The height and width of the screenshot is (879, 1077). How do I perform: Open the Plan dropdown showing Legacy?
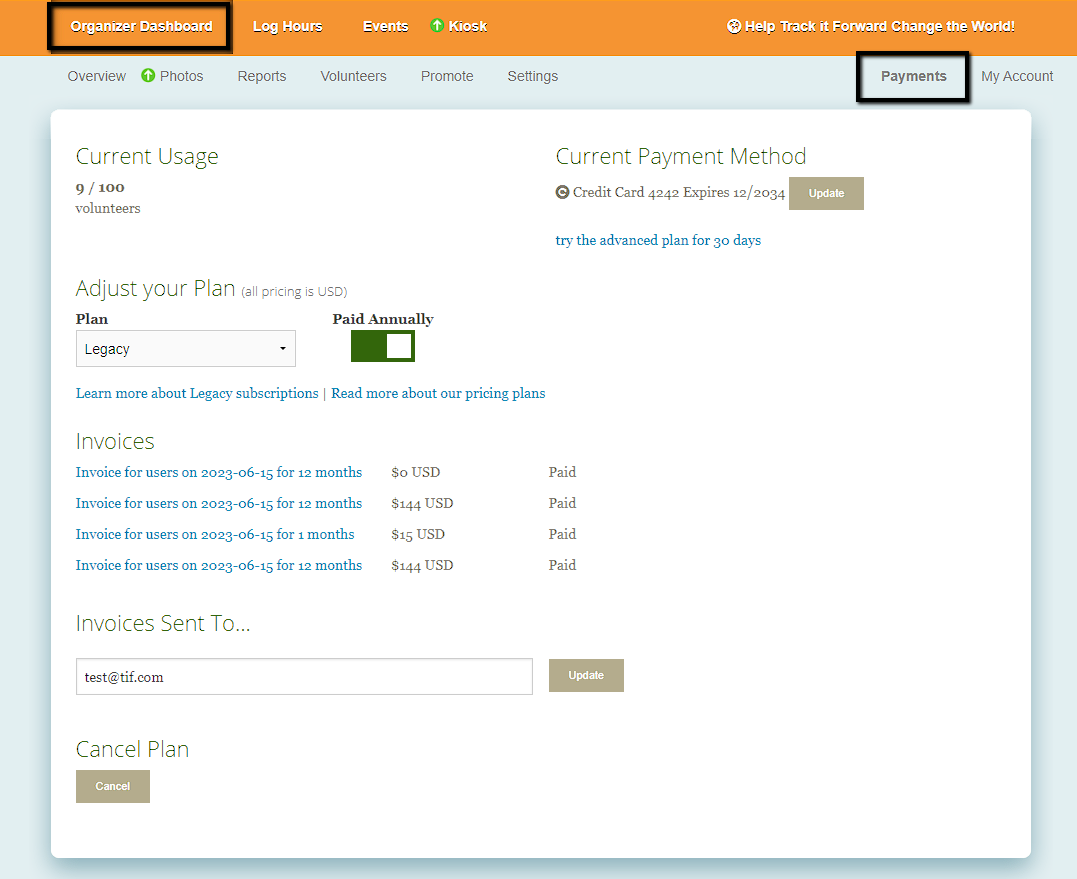pos(186,349)
